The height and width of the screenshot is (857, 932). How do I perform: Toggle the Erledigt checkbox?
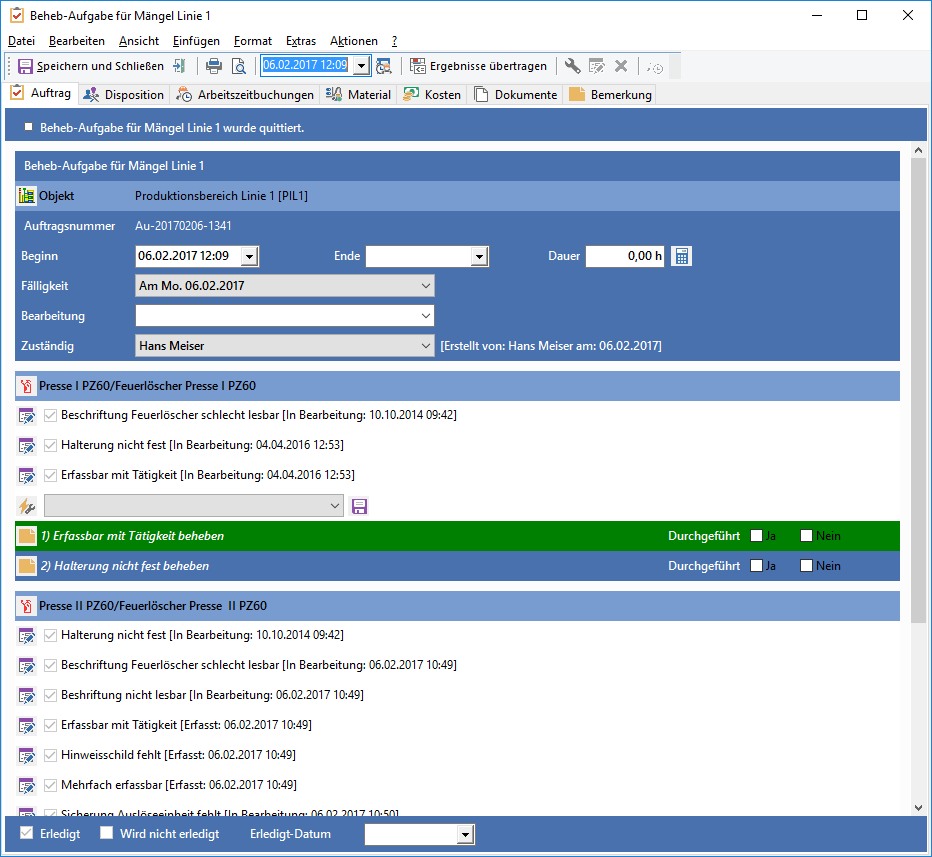pos(26,833)
